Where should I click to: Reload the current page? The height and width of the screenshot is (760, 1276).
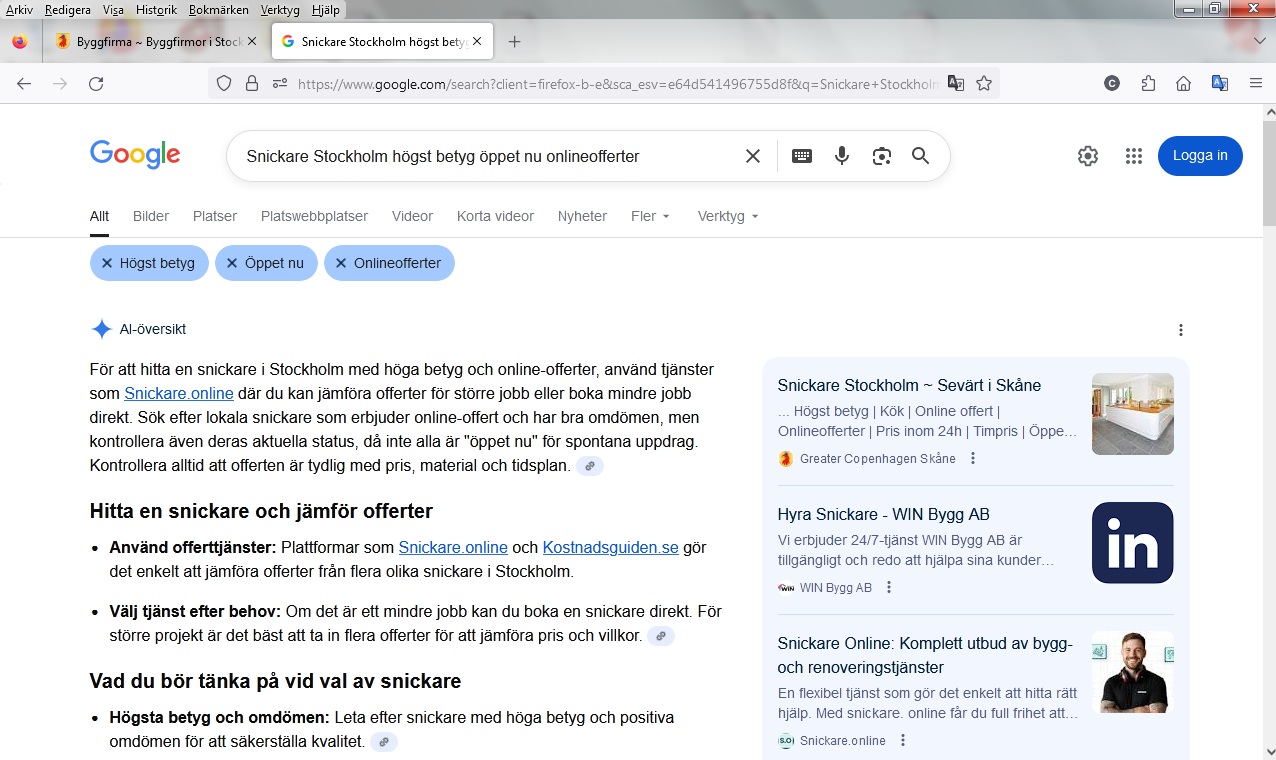(x=96, y=84)
